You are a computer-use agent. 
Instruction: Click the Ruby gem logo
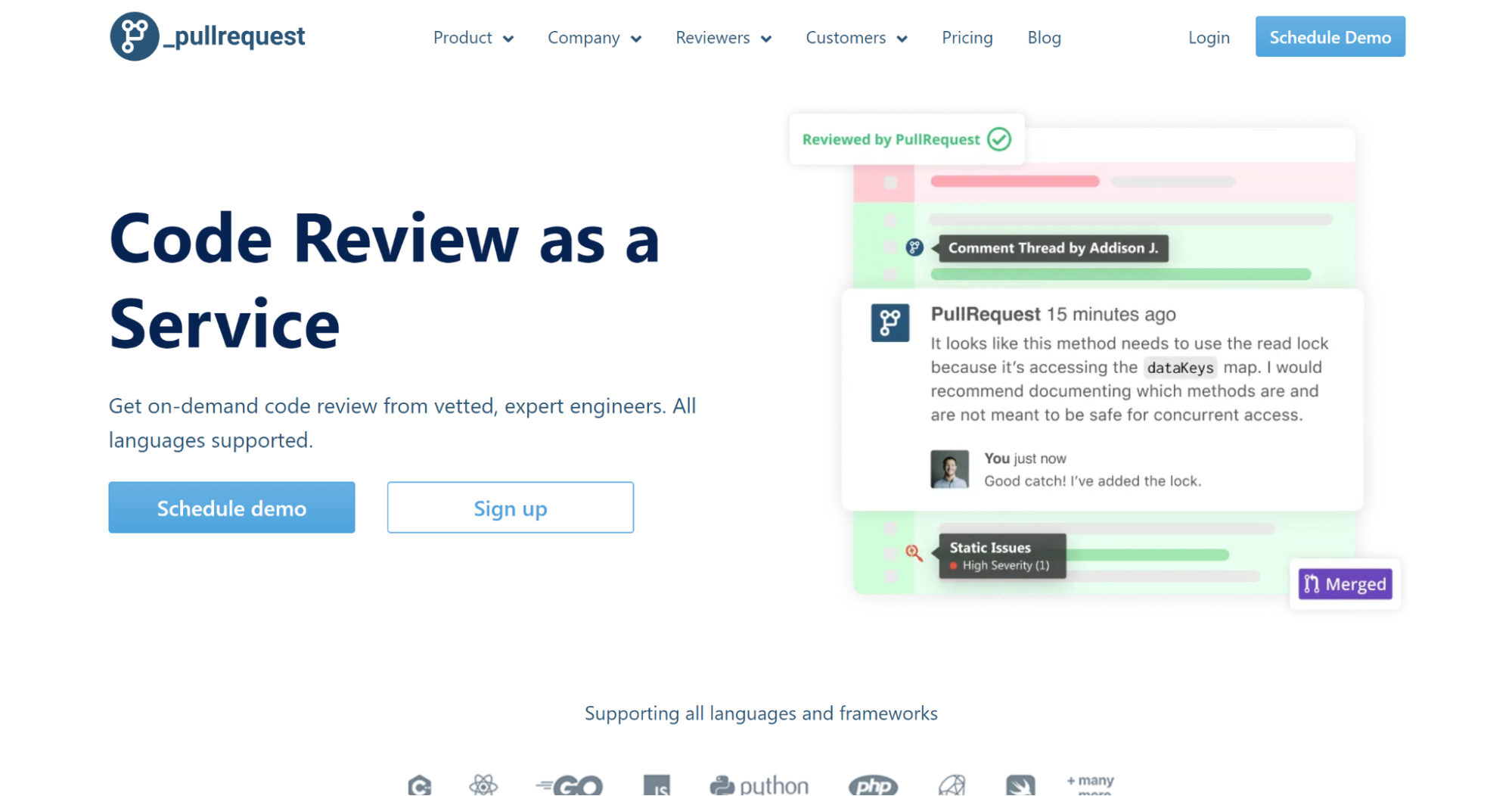click(x=952, y=785)
